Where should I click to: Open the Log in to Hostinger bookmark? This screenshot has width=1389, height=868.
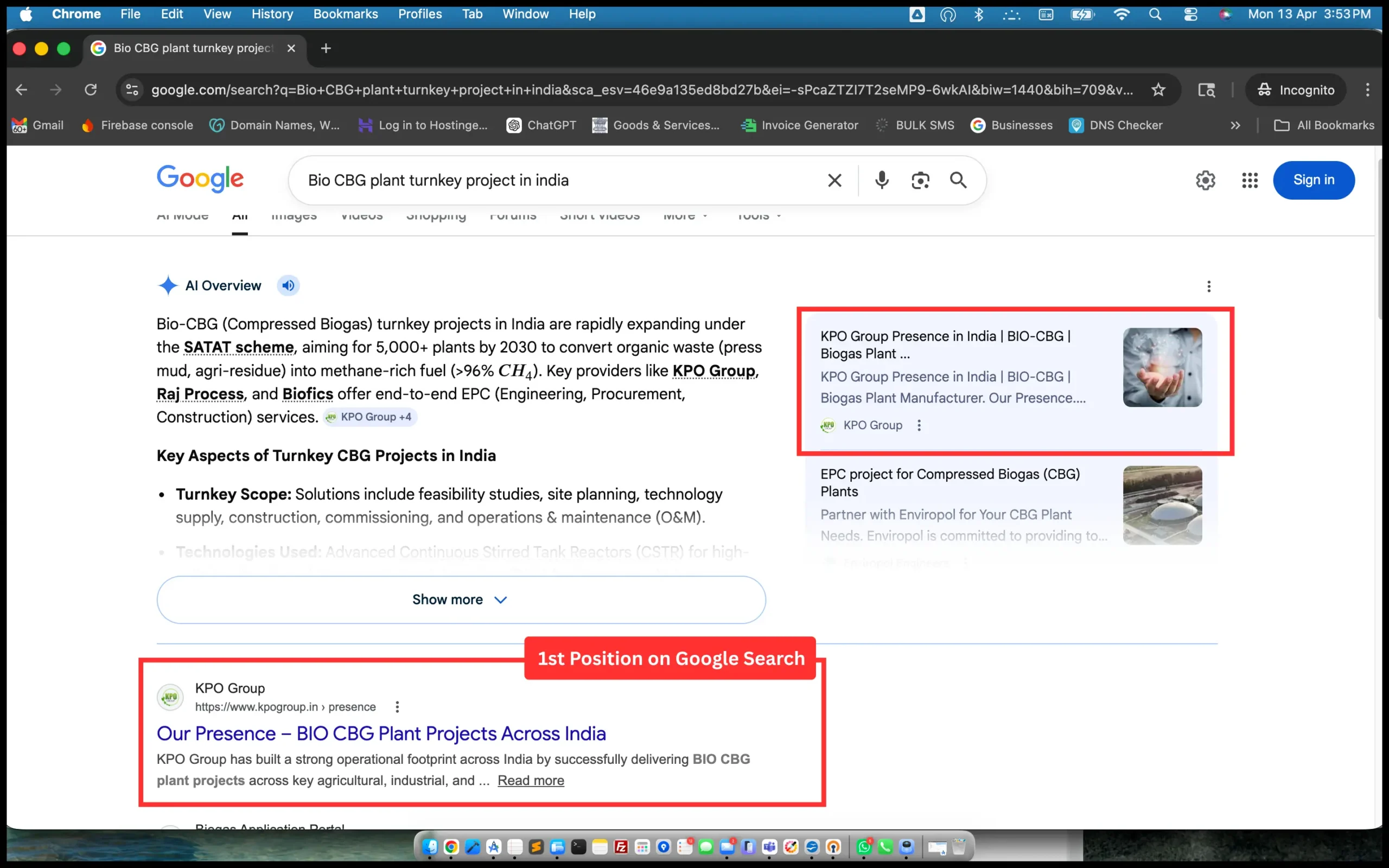tap(423, 125)
